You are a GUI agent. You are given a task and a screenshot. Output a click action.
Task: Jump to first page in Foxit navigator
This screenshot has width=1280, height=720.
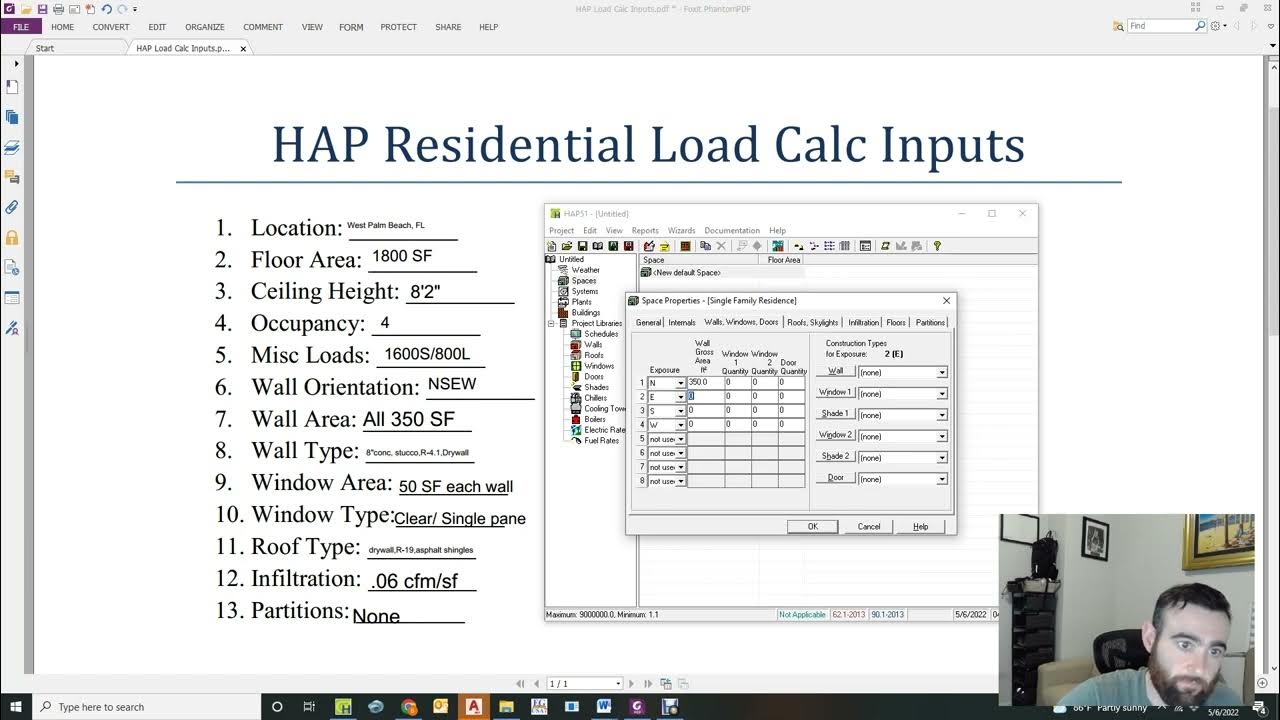[520, 683]
